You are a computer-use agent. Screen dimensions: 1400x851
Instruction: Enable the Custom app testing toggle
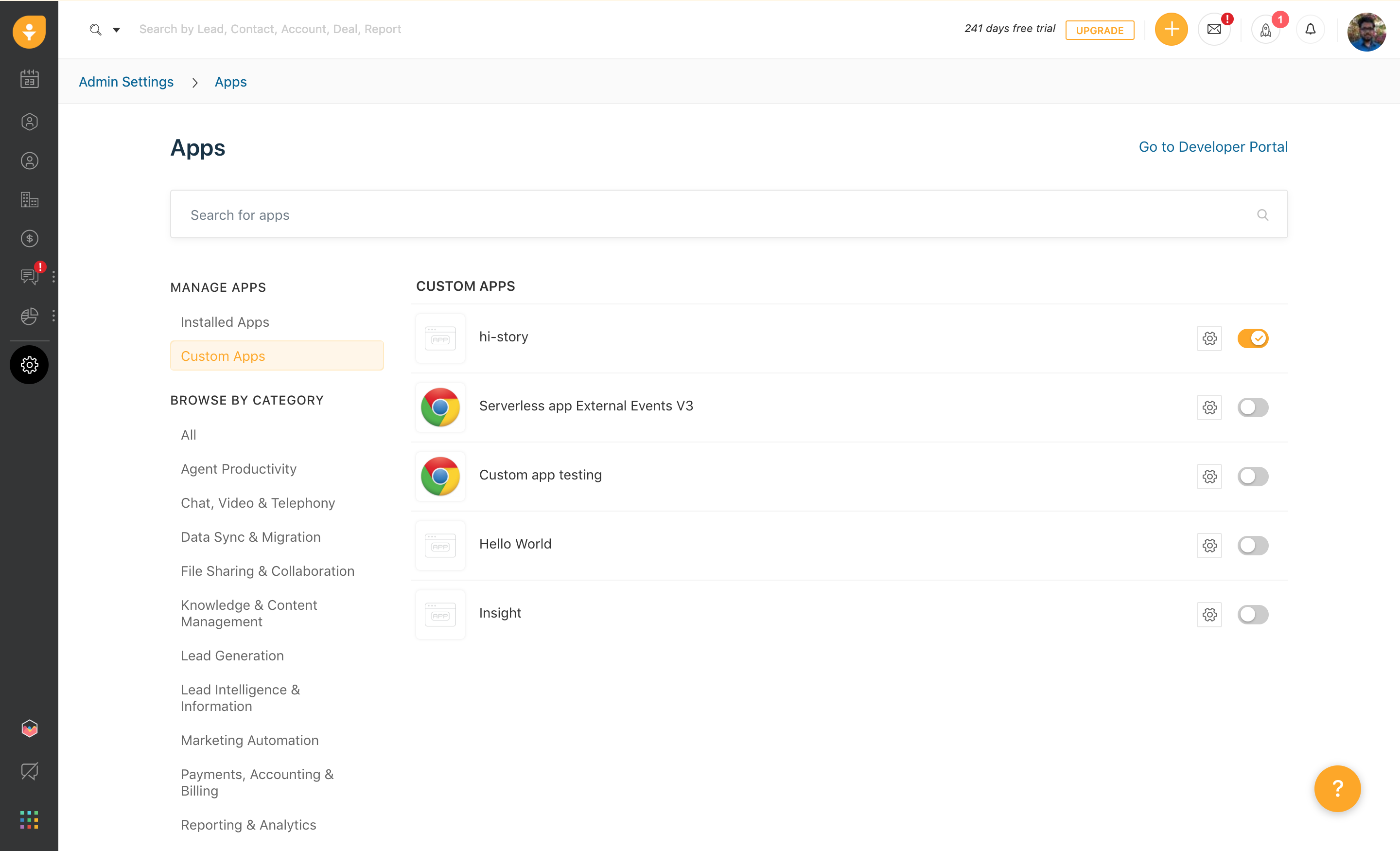(x=1252, y=477)
